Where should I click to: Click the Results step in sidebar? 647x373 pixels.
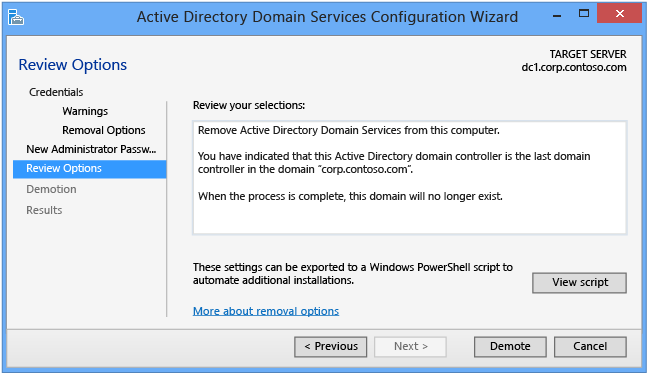click(x=44, y=210)
